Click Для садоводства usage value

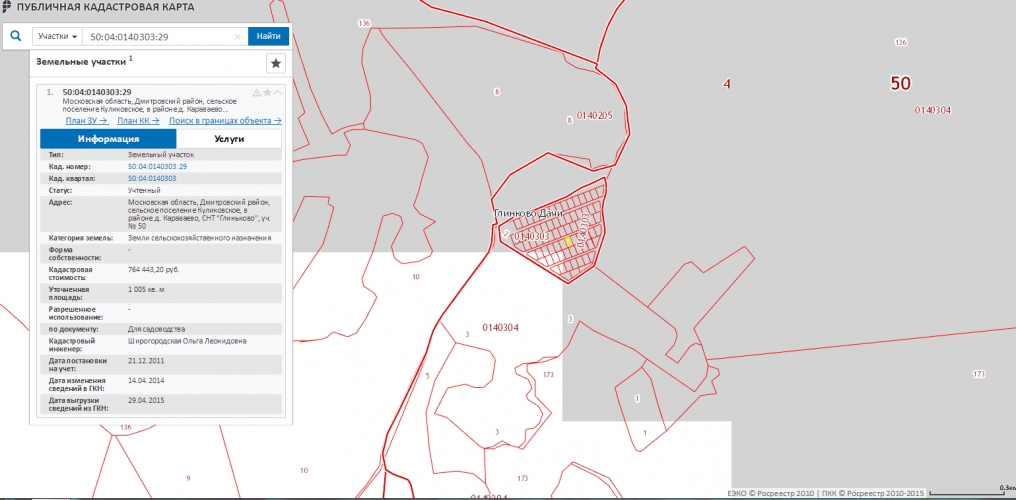pyautogui.click(x=156, y=329)
